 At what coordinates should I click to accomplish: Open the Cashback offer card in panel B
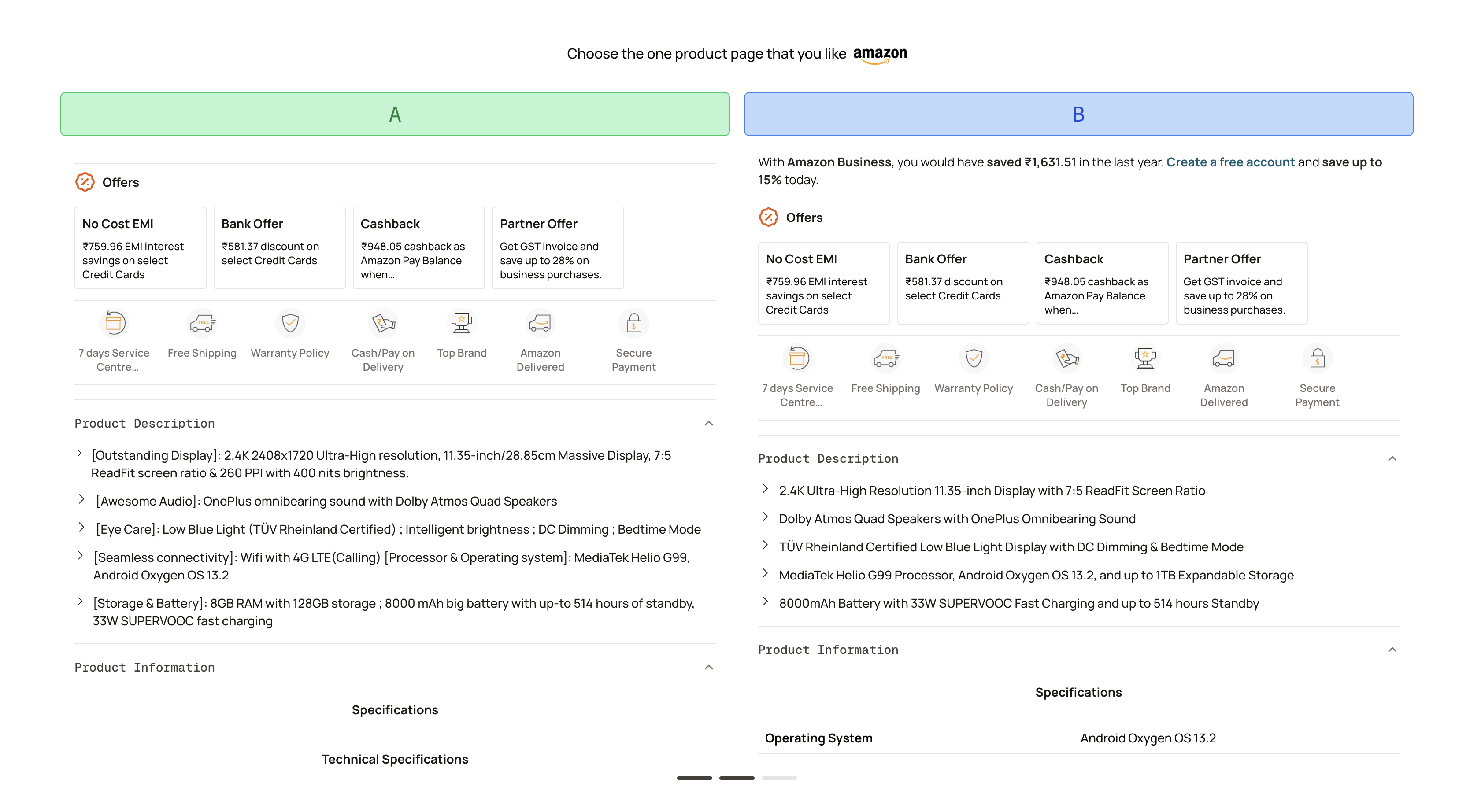1102,284
